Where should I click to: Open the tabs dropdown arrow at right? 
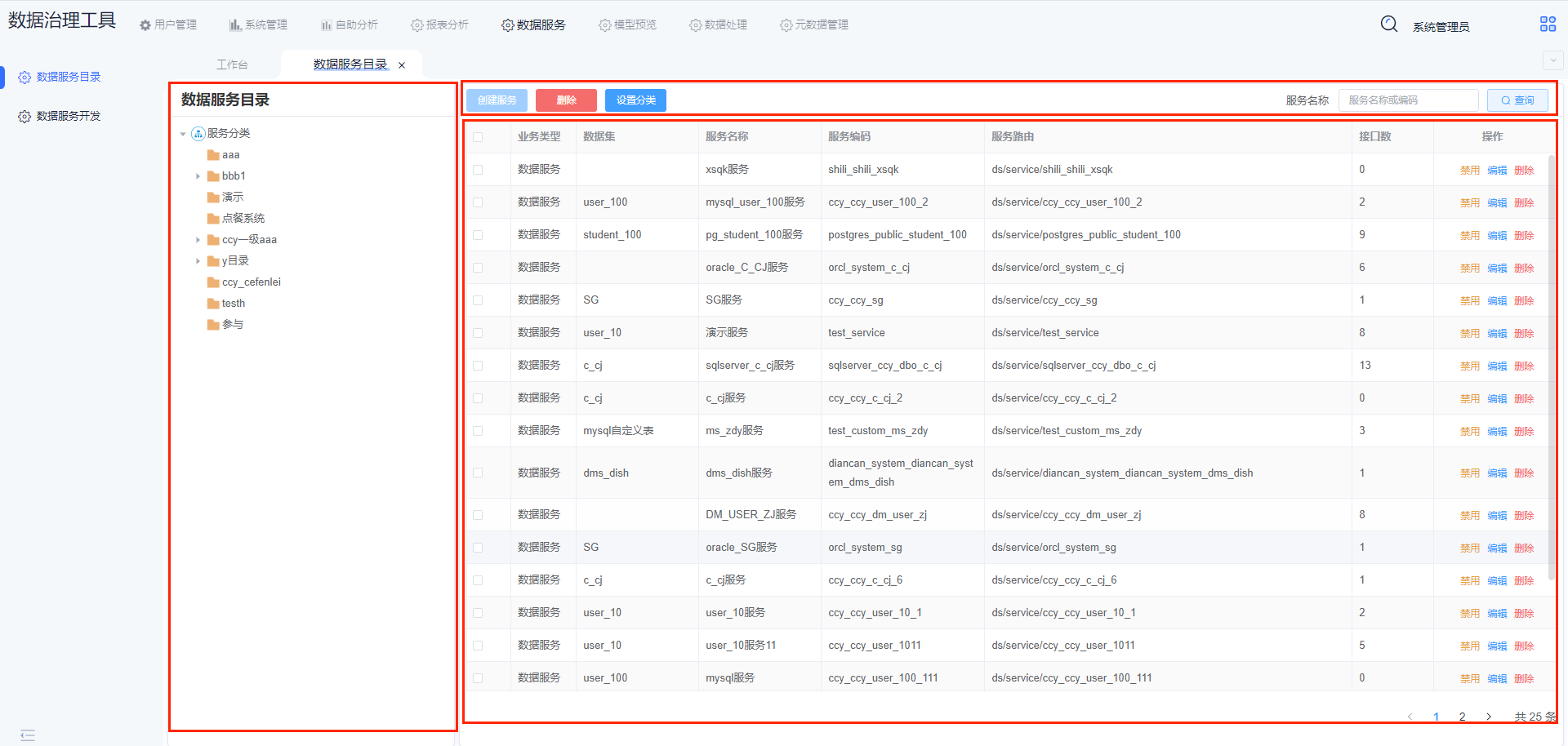tap(1552, 60)
